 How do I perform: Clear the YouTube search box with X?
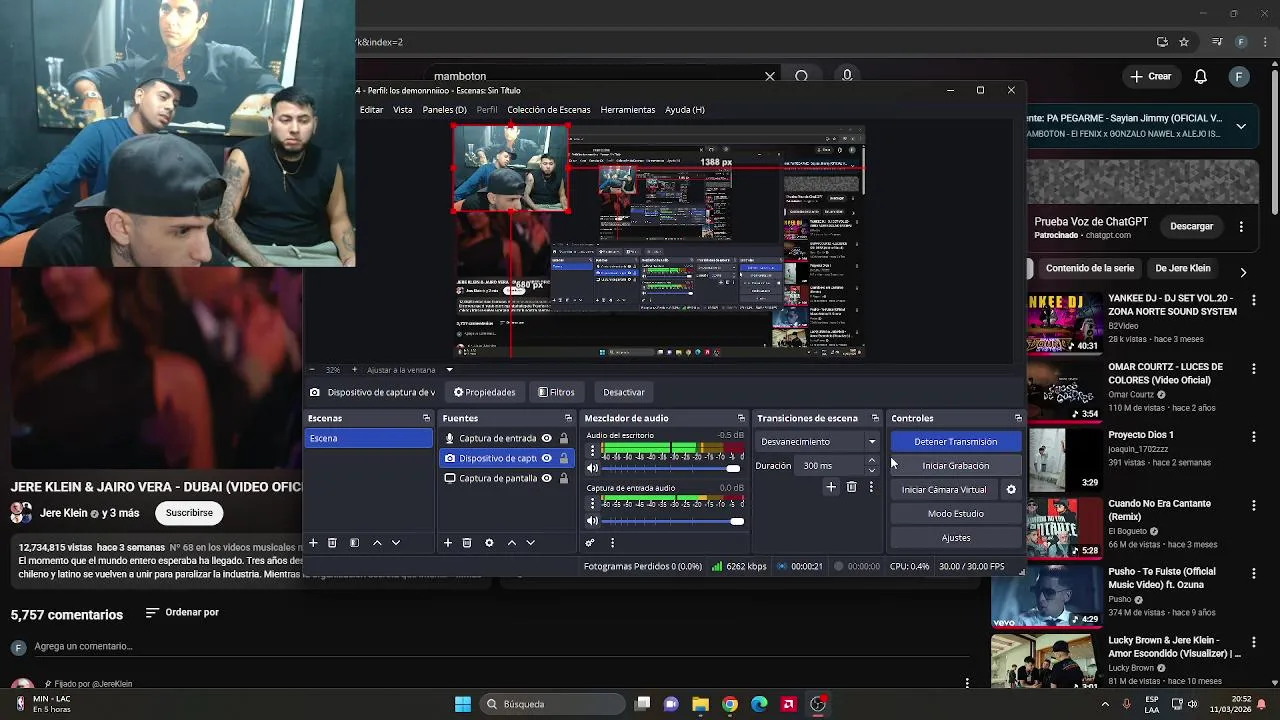tap(770, 76)
